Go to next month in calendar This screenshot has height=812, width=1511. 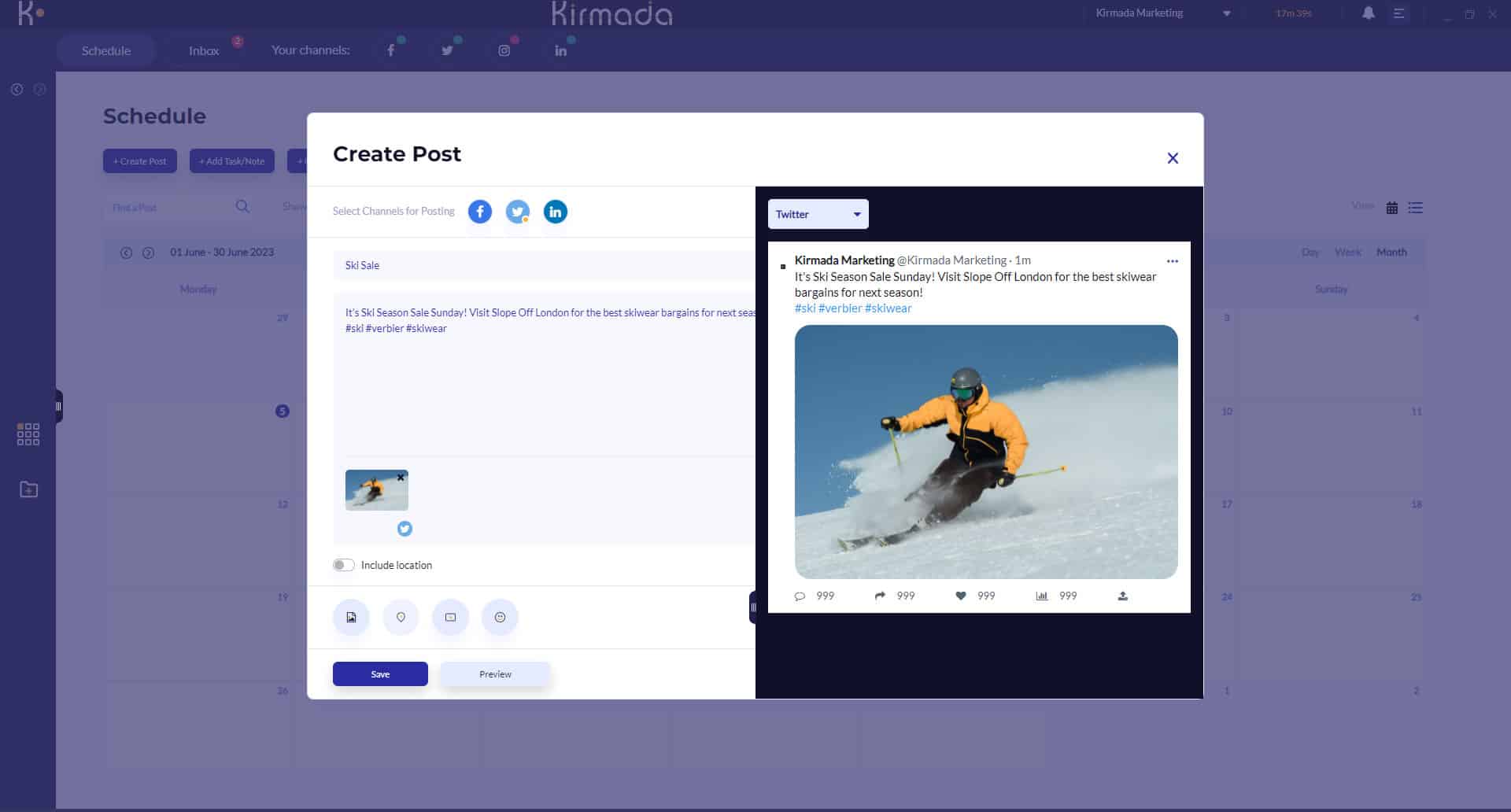[x=148, y=253]
